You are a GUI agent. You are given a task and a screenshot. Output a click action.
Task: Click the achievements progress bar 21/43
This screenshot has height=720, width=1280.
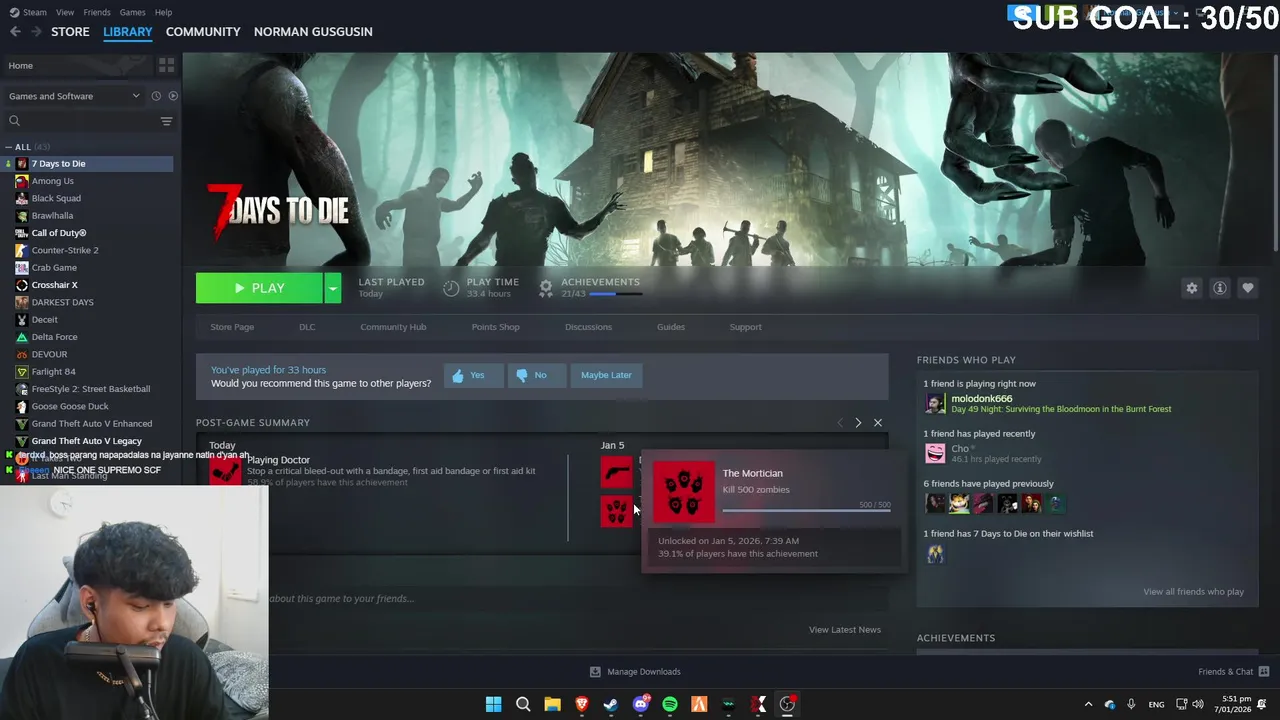[x=615, y=295]
